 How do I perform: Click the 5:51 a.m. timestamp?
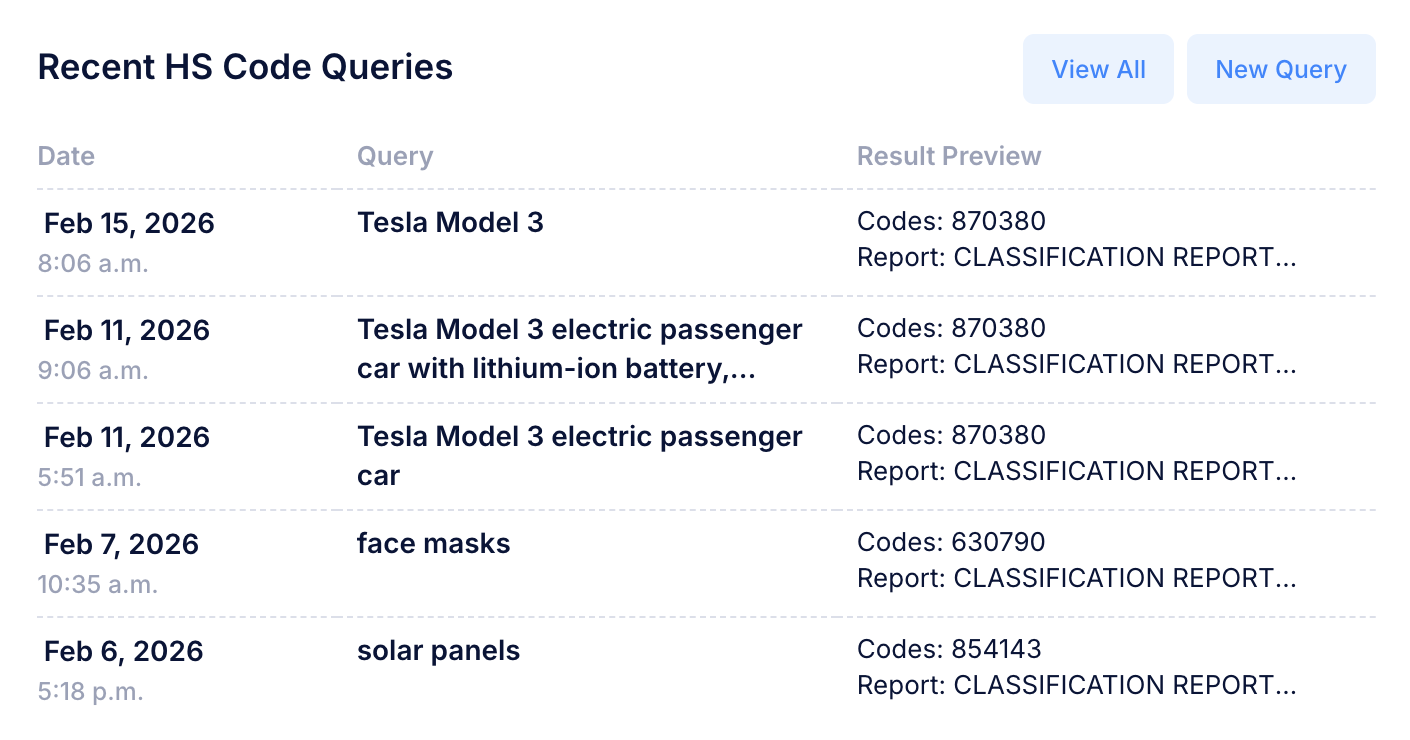pos(90,477)
